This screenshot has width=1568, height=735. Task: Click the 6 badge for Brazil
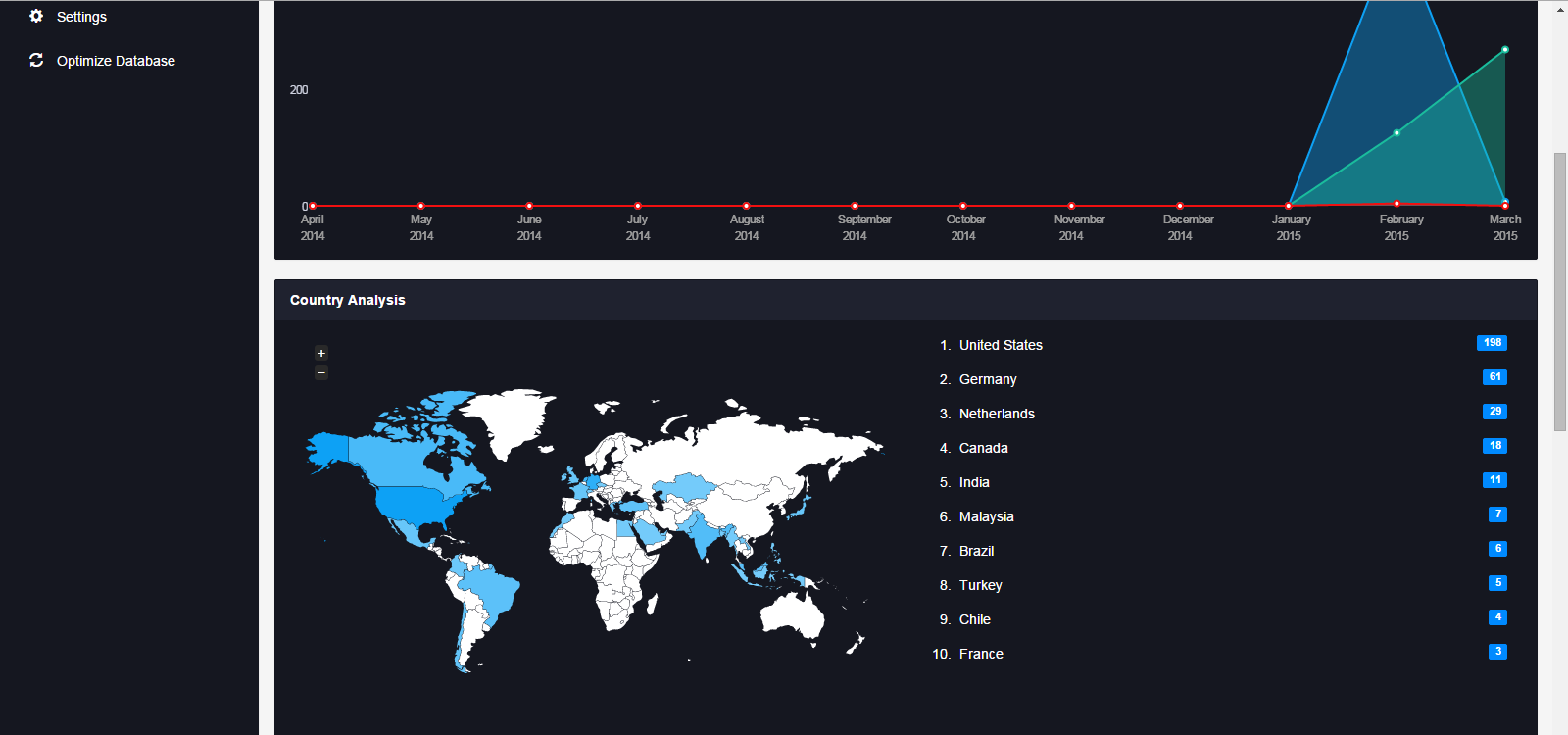[x=1497, y=549]
